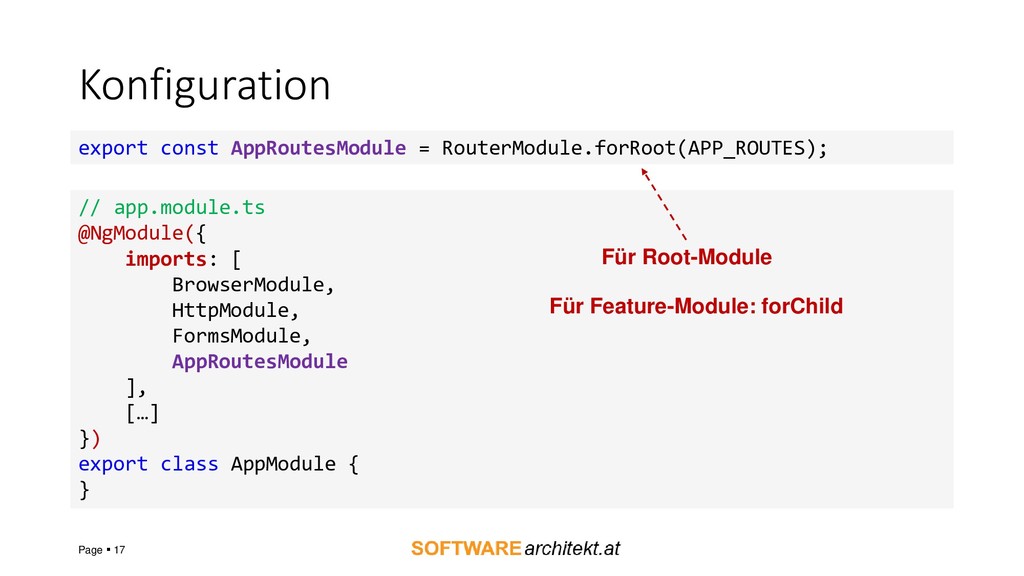Select the 'Konfiguration' slide title
The image size is (1024, 576).
205,86
